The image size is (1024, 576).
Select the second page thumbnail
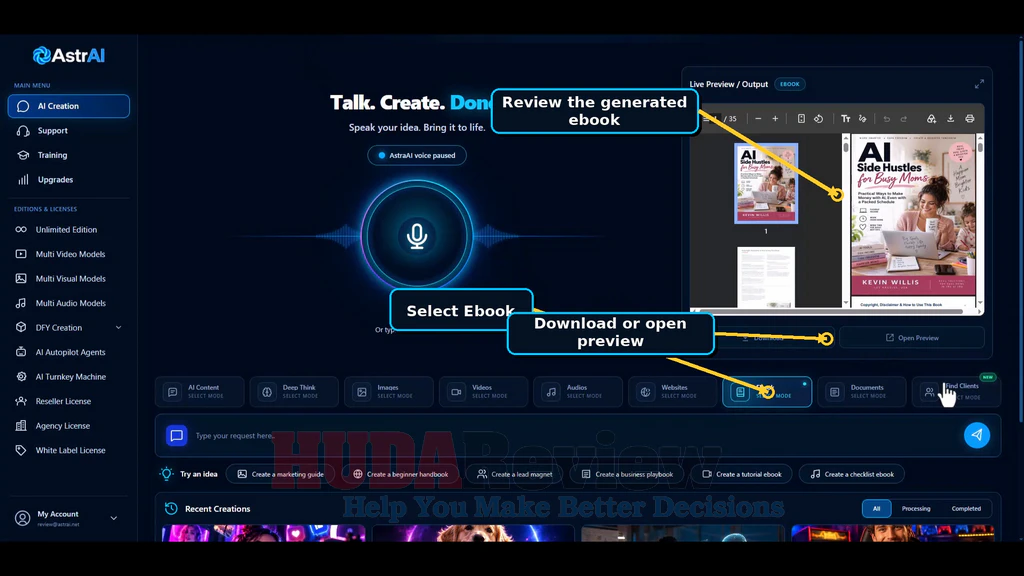(x=766, y=277)
